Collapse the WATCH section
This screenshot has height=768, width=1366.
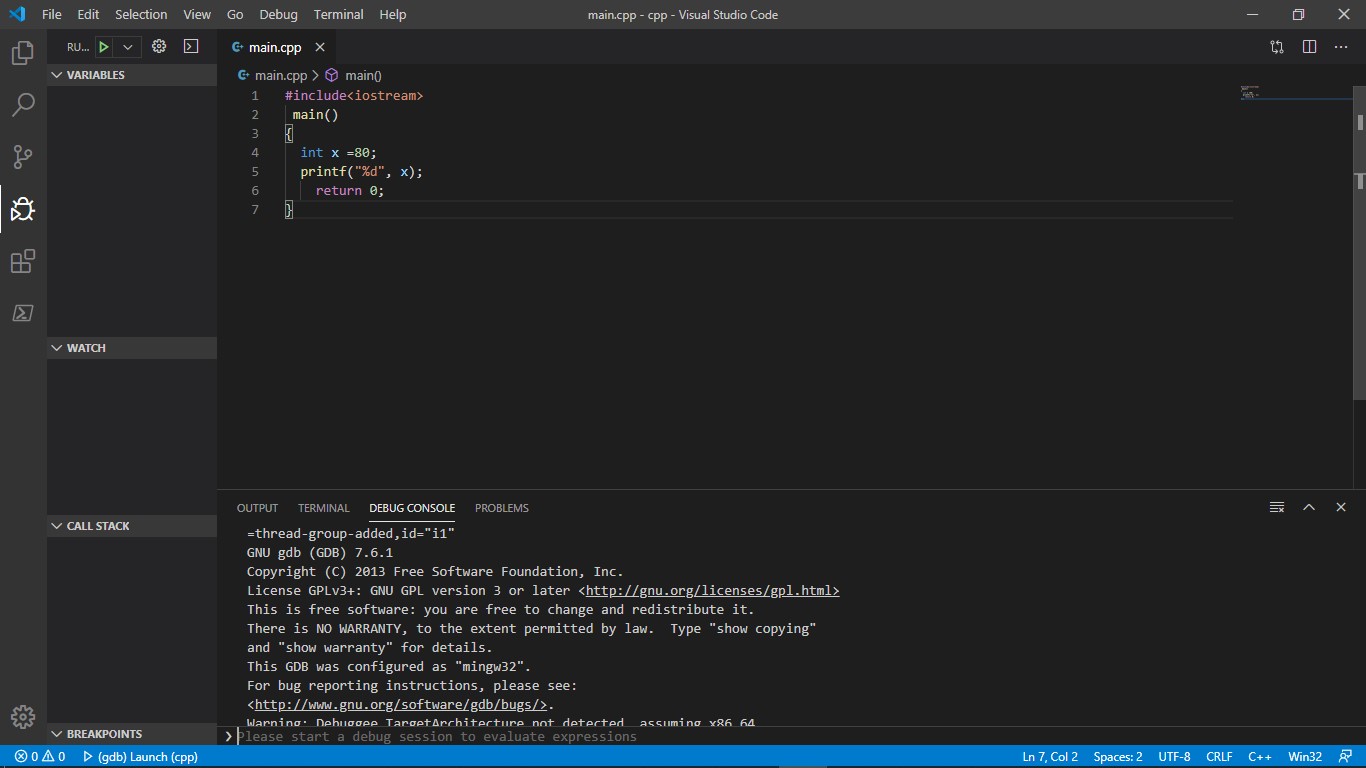click(x=86, y=348)
